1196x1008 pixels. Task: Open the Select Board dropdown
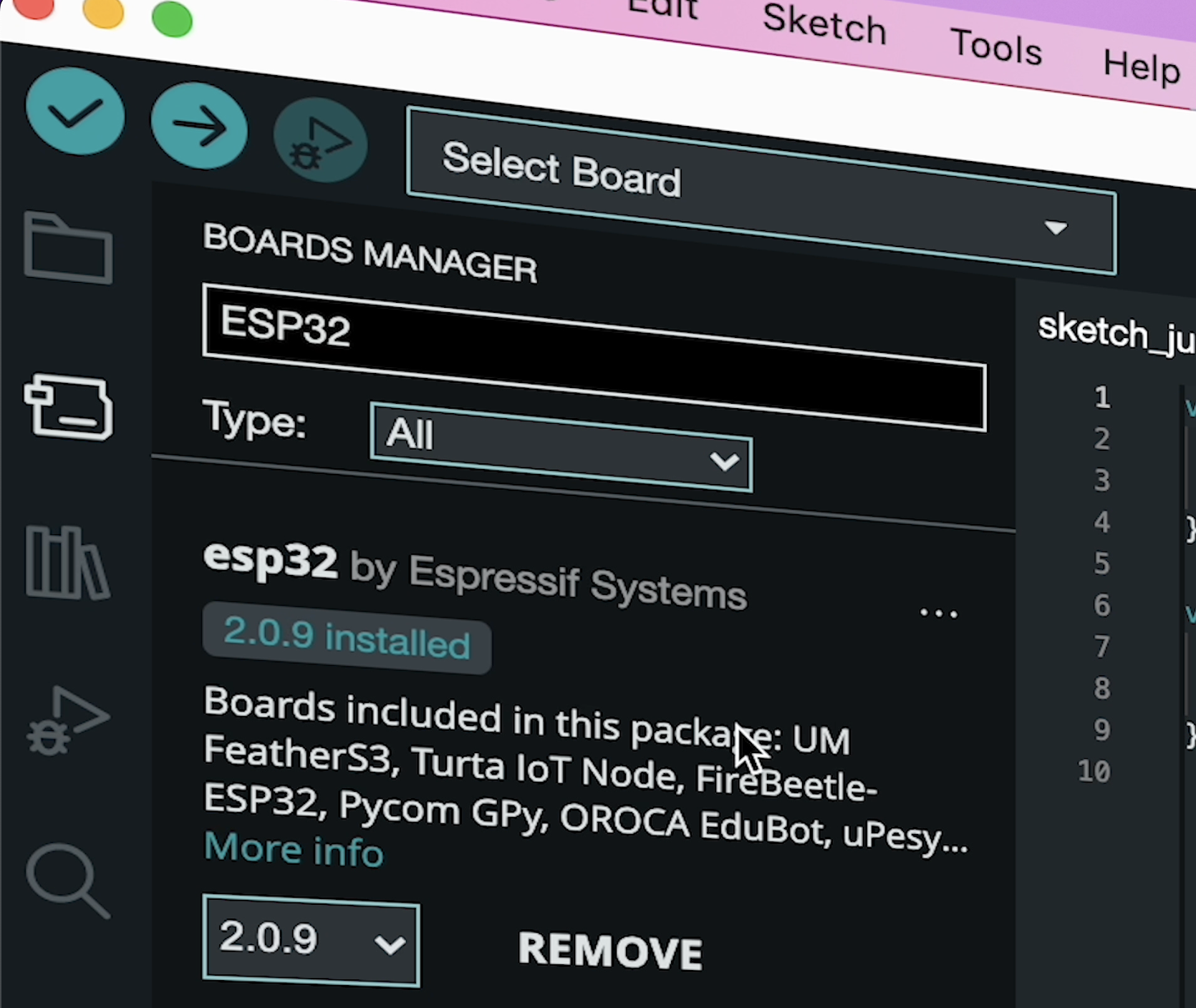[x=761, y=190]
